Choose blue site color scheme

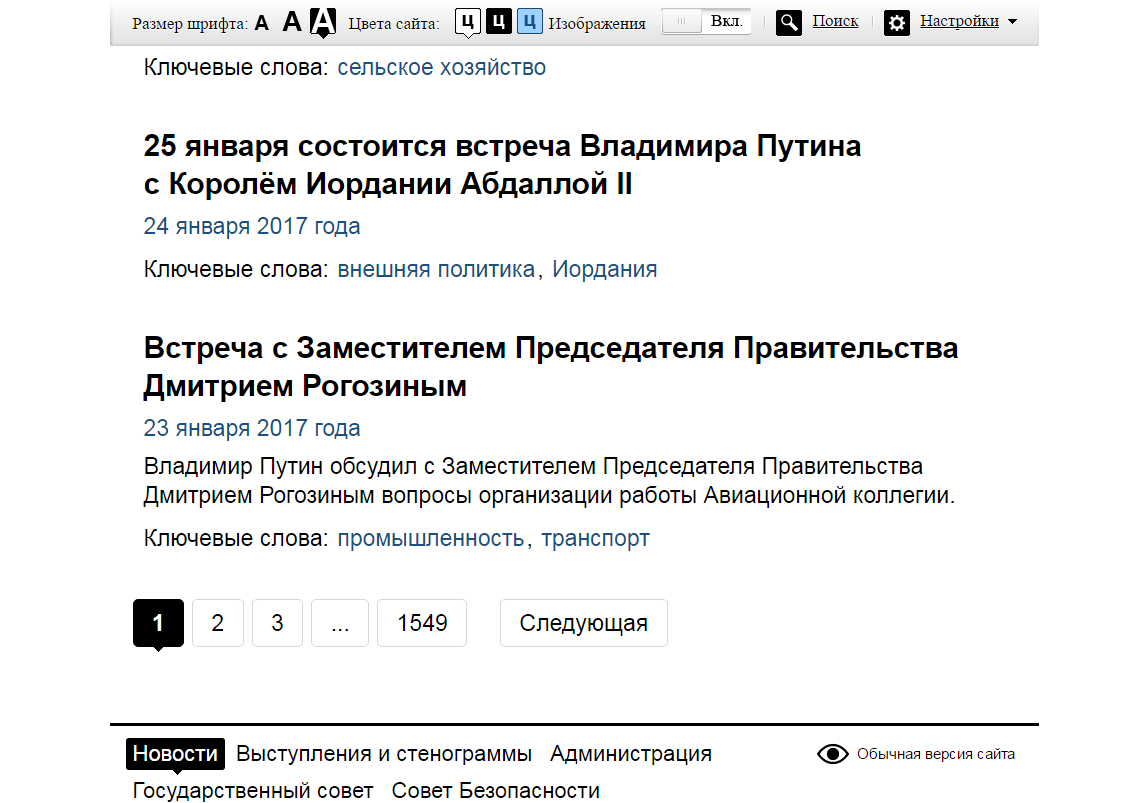529,21
